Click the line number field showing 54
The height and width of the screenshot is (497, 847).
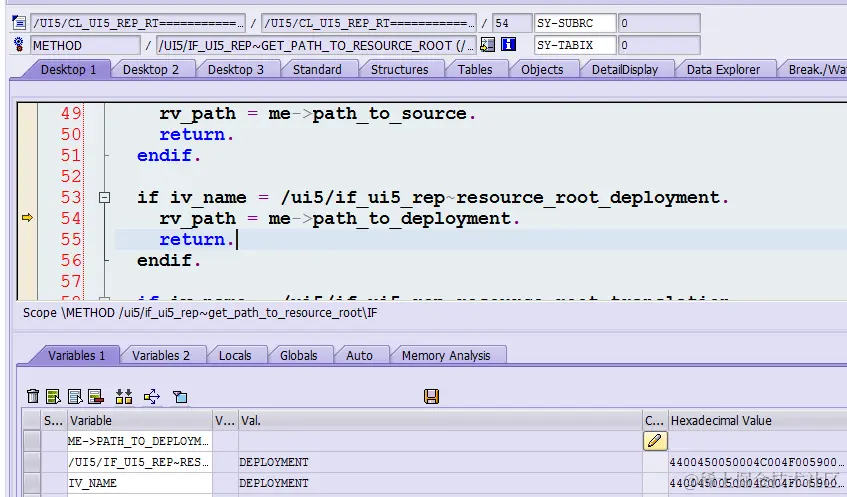[x=512, y=23]
